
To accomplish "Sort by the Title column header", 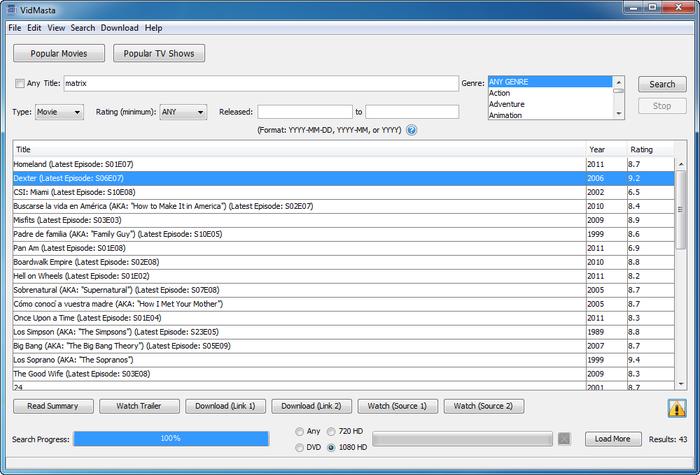I will pos(300,150).
